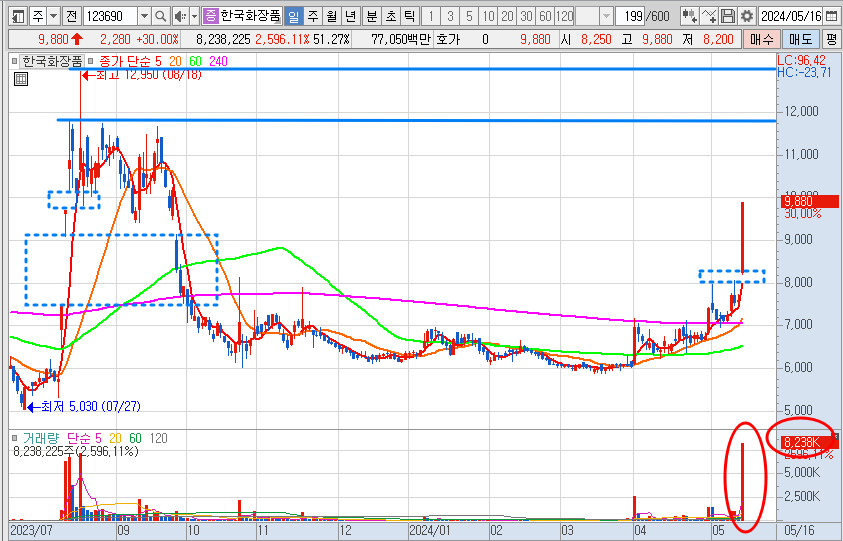Click the candle count field showing 199

631,16
